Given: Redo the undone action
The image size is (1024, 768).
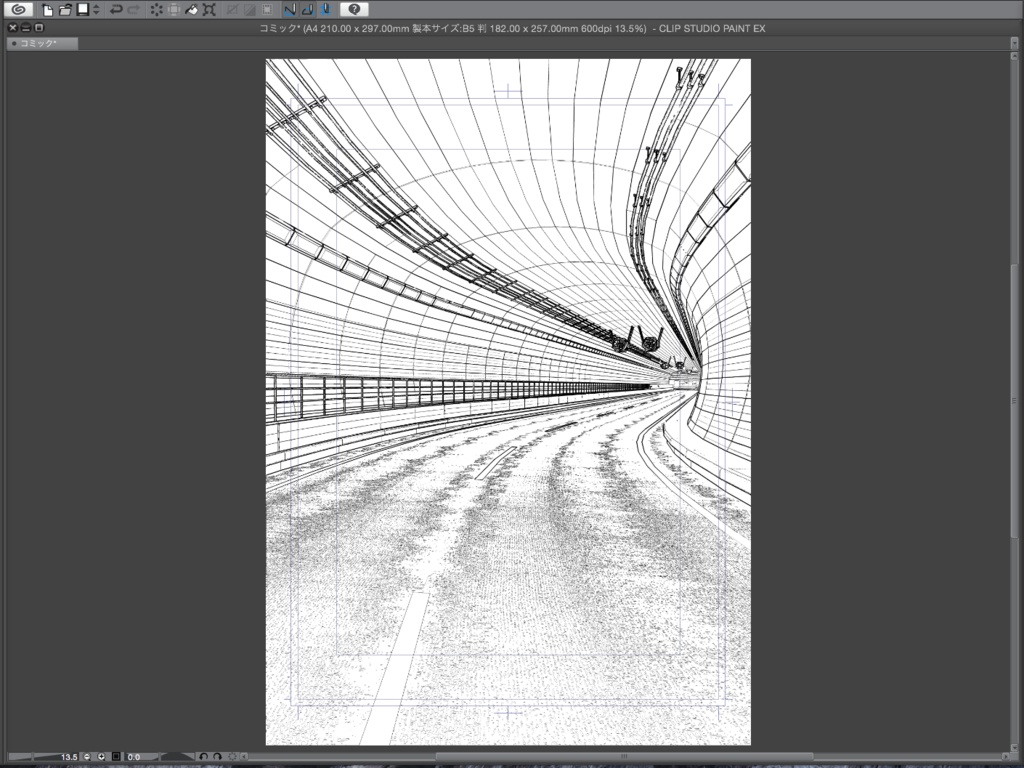Looking at the screenshot, I should click(134, 10).
